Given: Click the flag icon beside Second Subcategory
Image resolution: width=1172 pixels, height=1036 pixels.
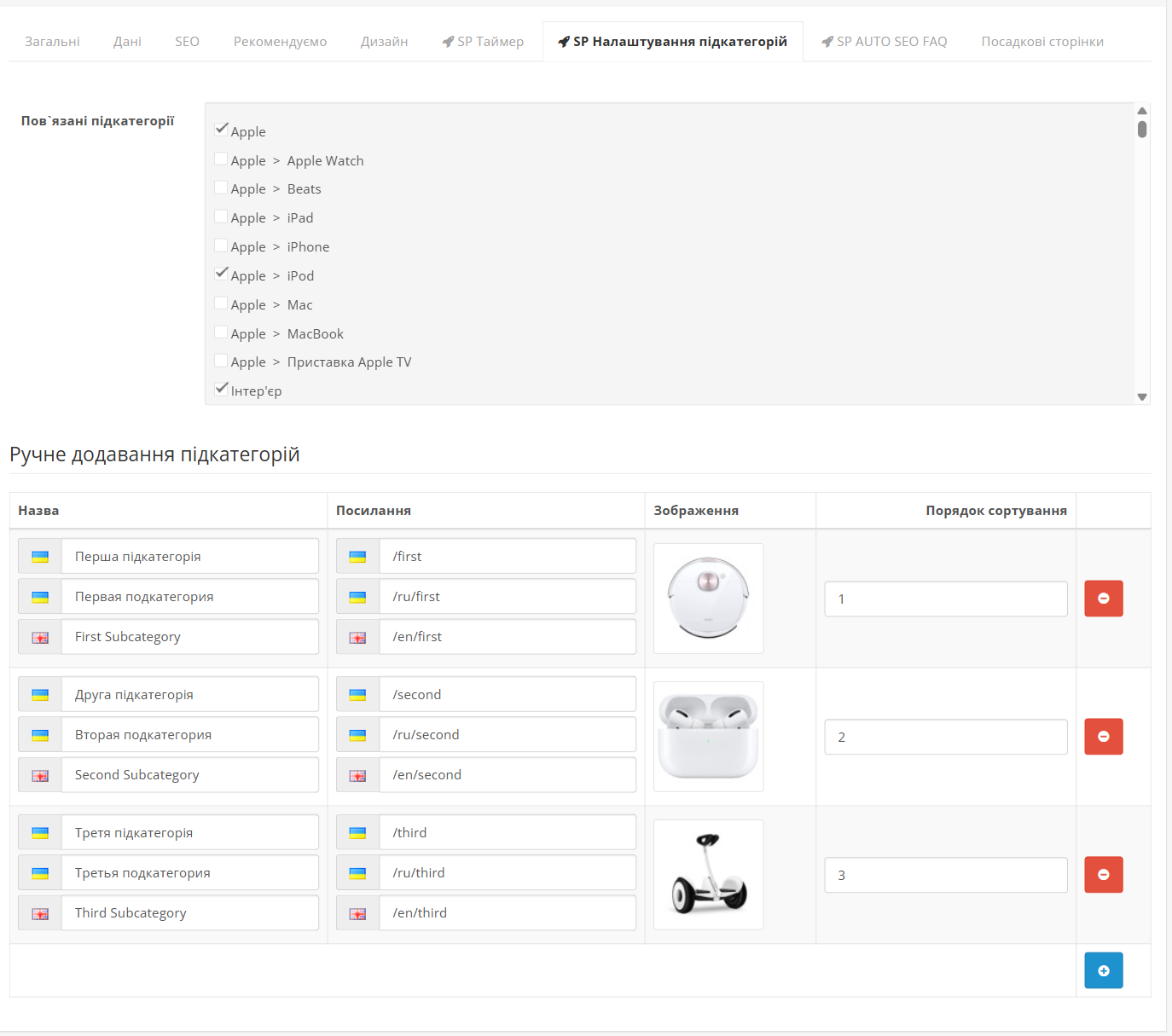Looking at the screenshot, I should pos(40,775).
